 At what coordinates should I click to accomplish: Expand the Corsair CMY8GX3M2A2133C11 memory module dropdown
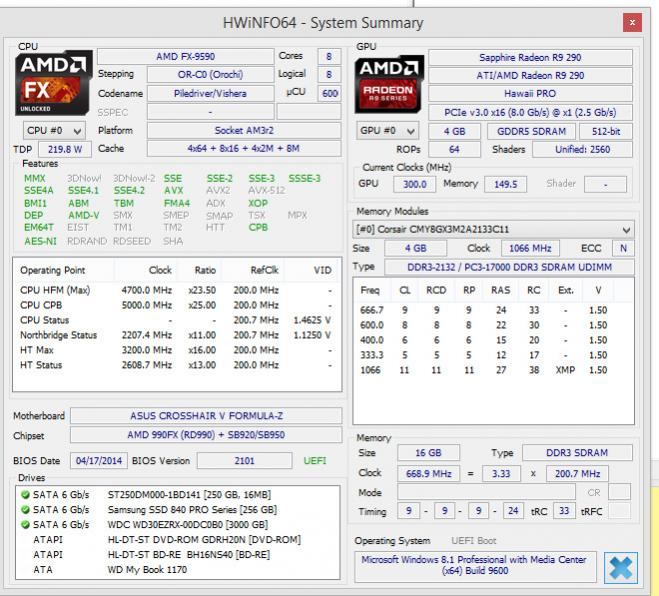pos(493,229)
